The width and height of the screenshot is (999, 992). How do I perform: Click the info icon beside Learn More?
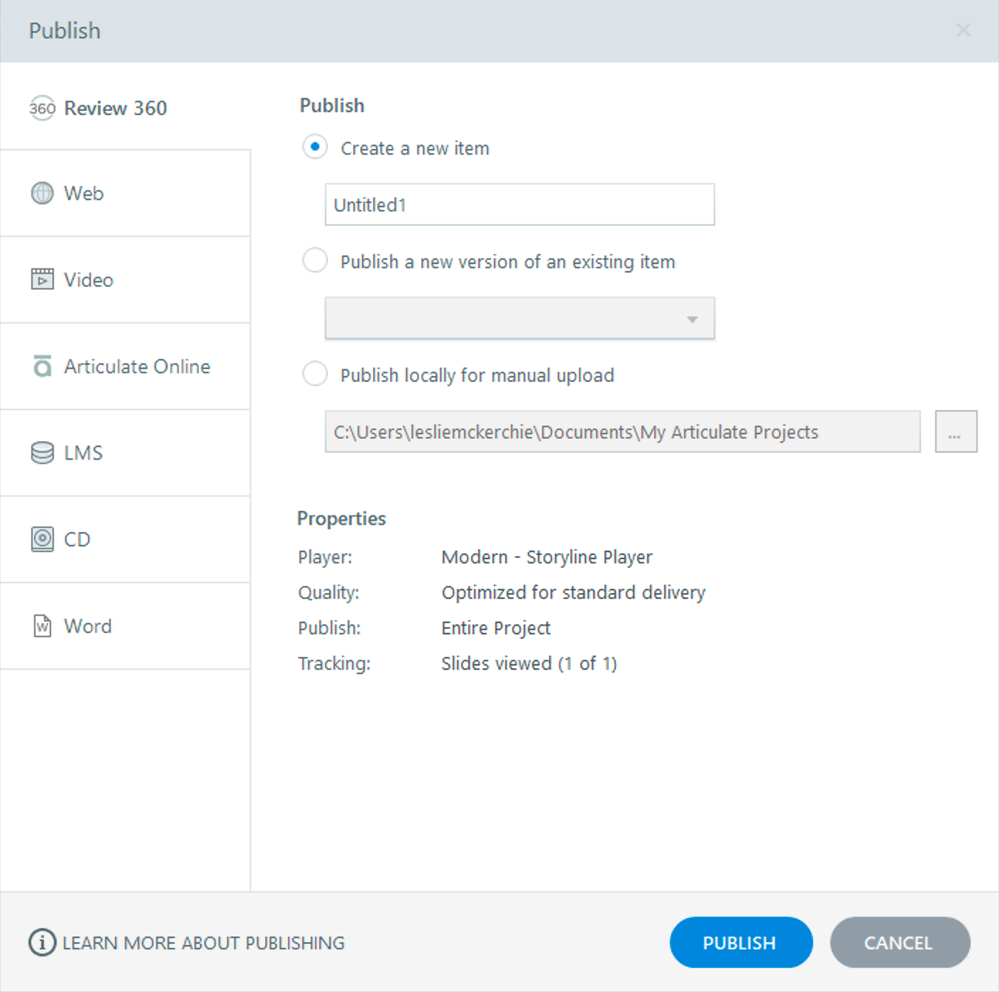[42, 943]
